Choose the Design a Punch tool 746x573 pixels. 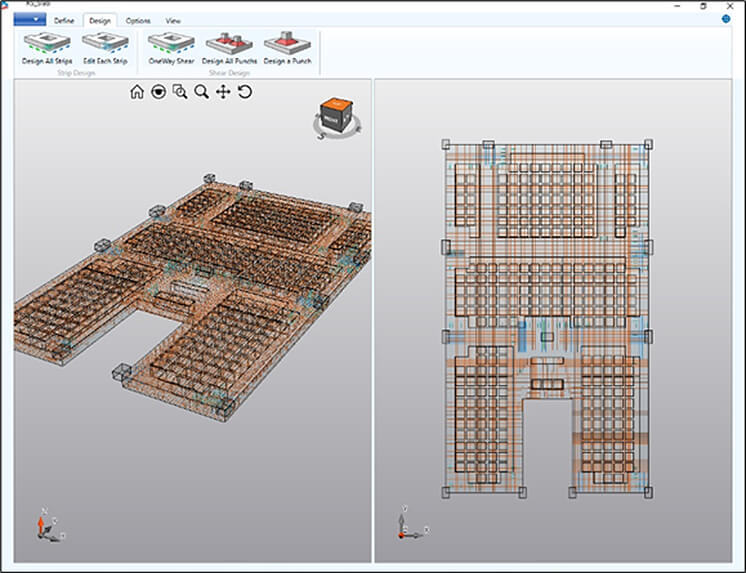(288, 46)
